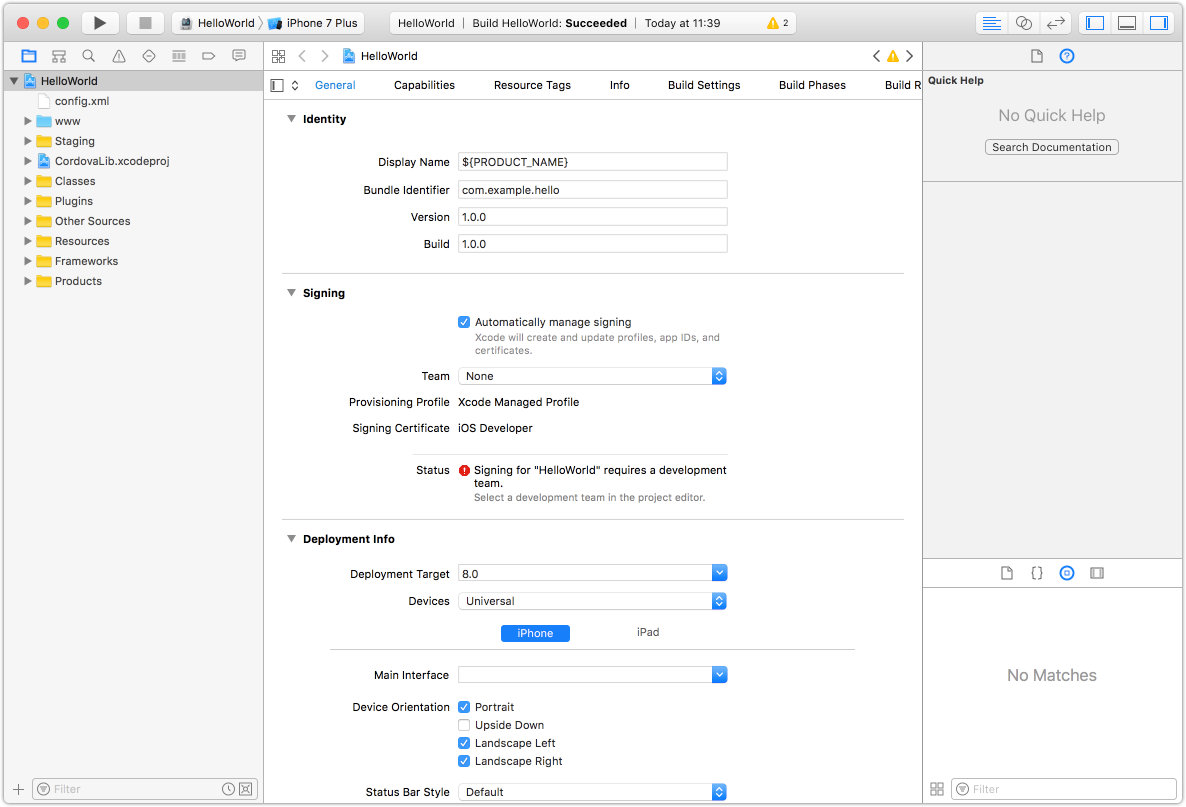1186x807 pixels.
Task: Show the object library circle icon
Action: coord(1066,573)
